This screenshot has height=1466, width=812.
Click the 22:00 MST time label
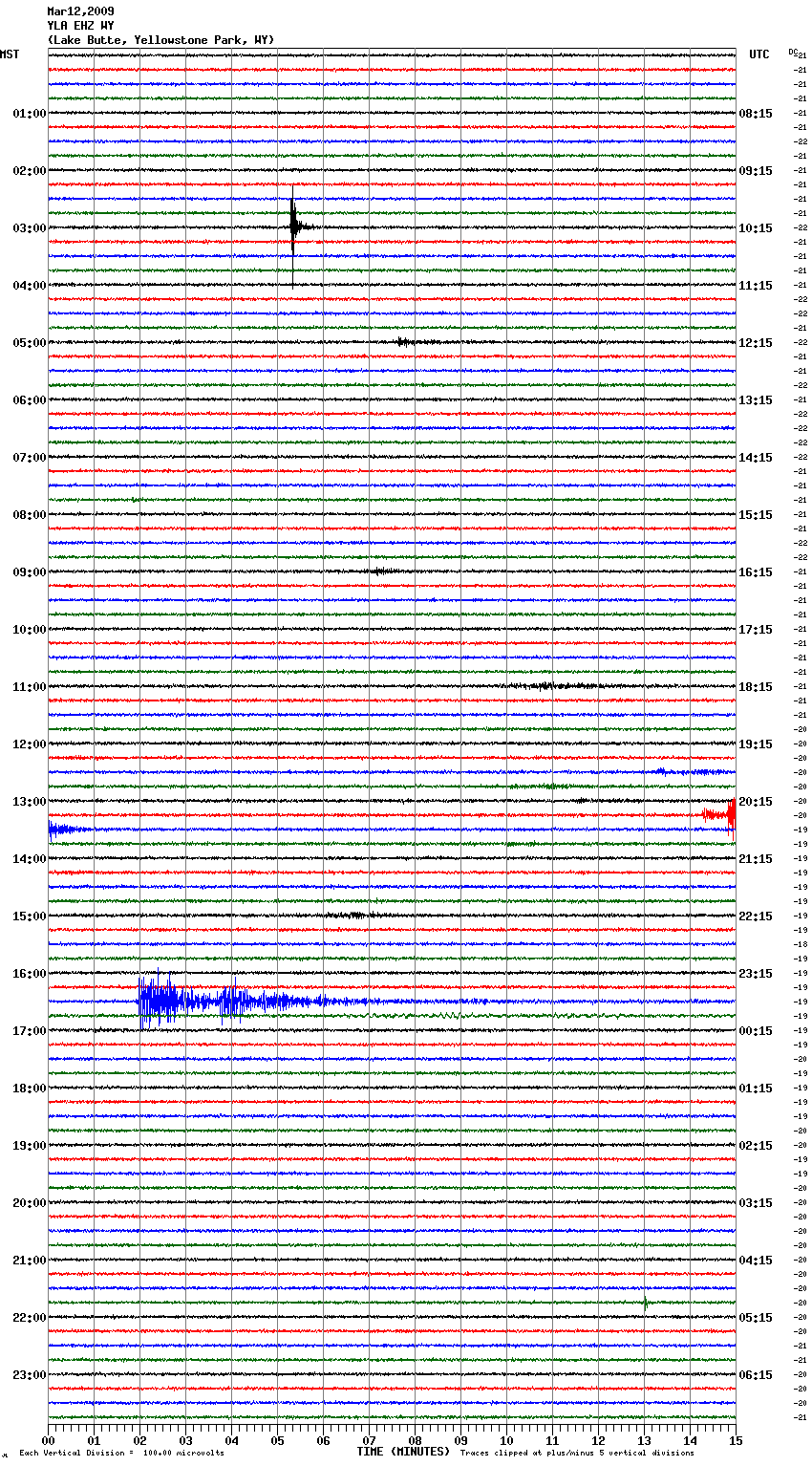29,1318
